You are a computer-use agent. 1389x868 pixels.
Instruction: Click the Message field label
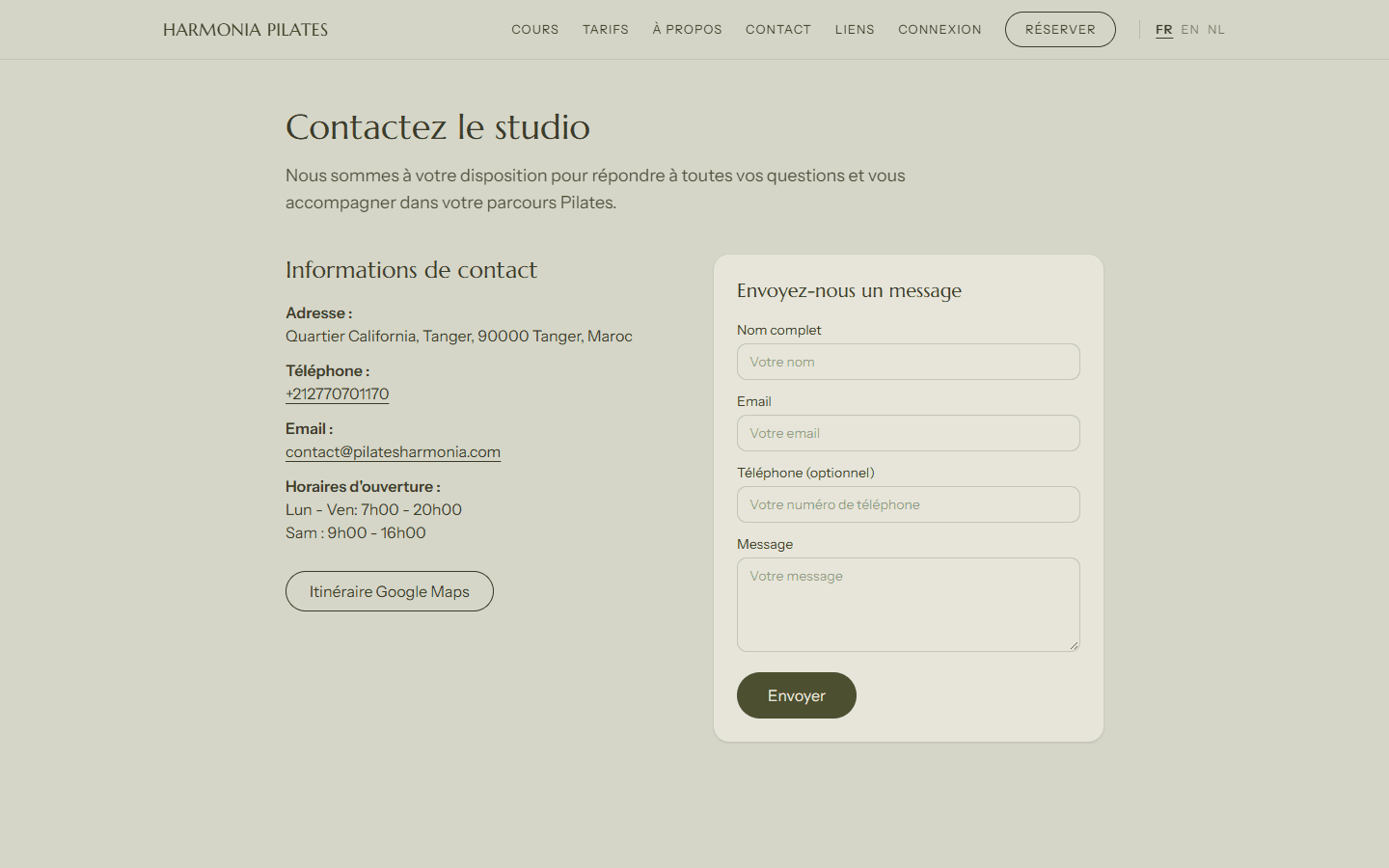[765, 544]
